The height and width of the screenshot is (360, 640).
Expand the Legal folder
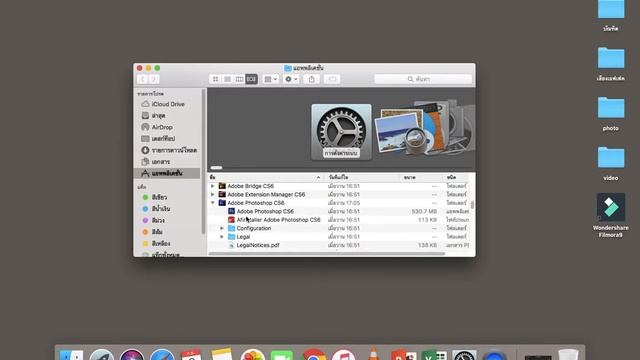pos(222,237)
